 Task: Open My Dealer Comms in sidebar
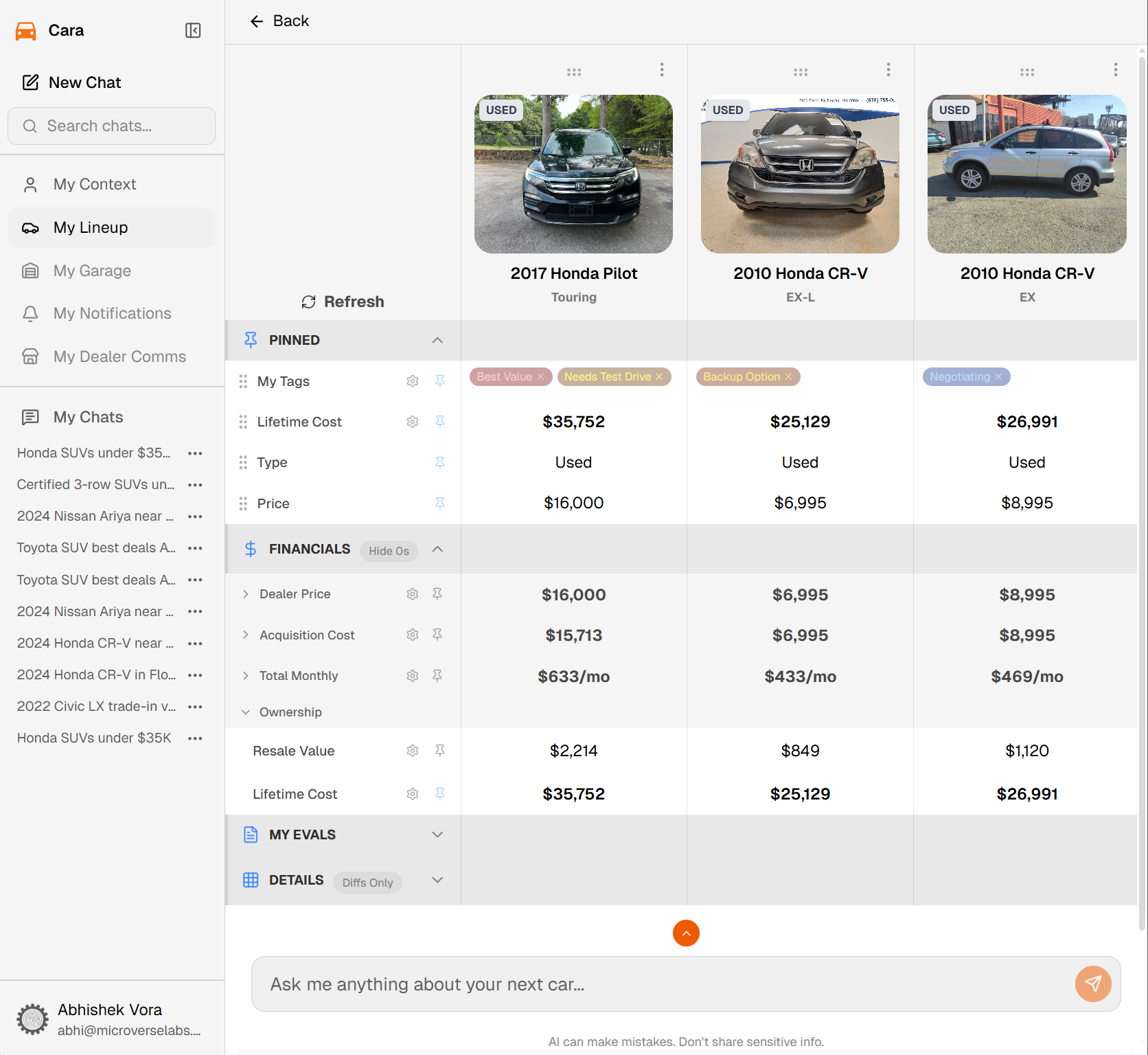[111, 356]
